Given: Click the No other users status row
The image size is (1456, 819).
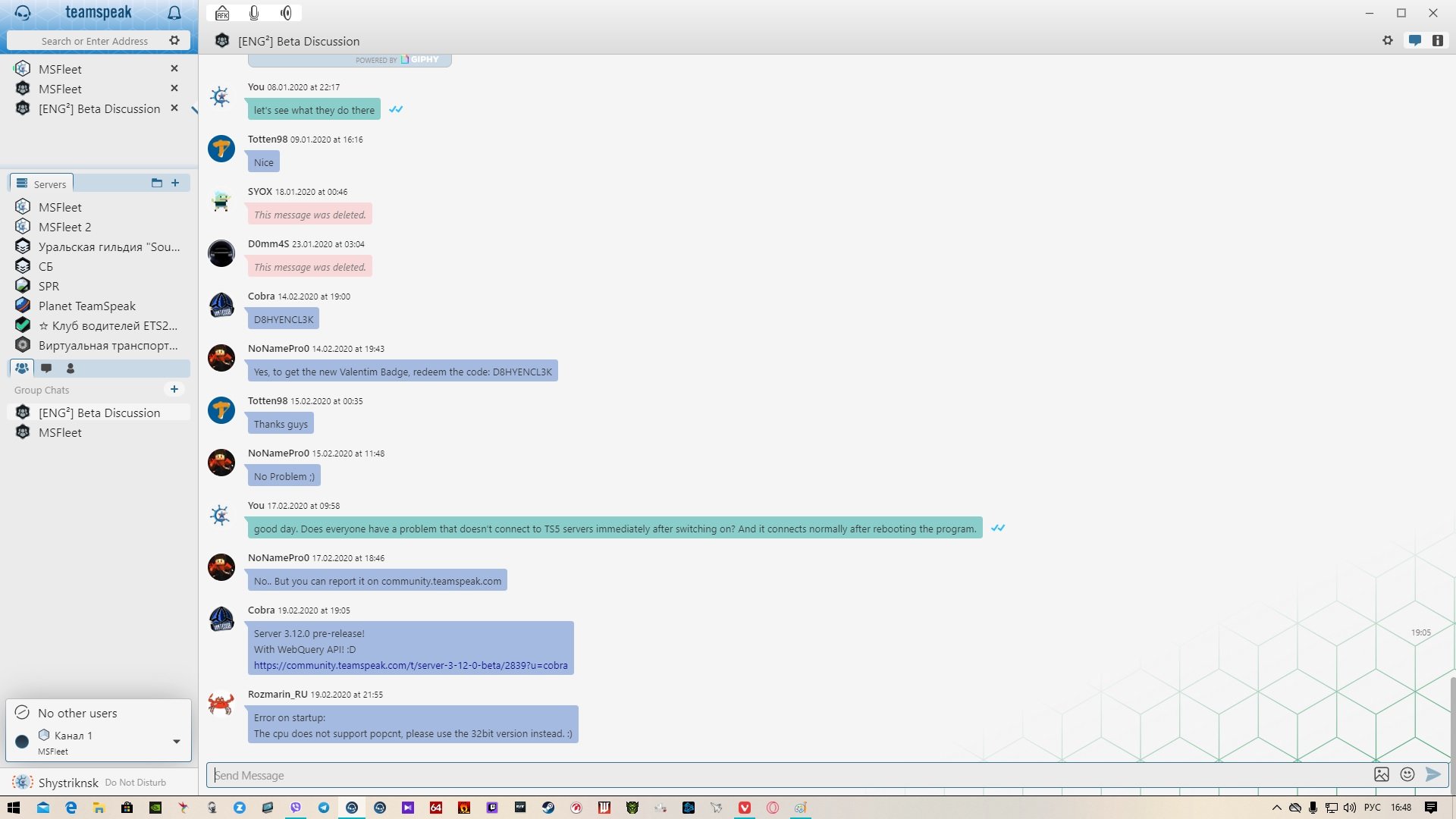Looking at the screenshot, I should tap(99, 713).
